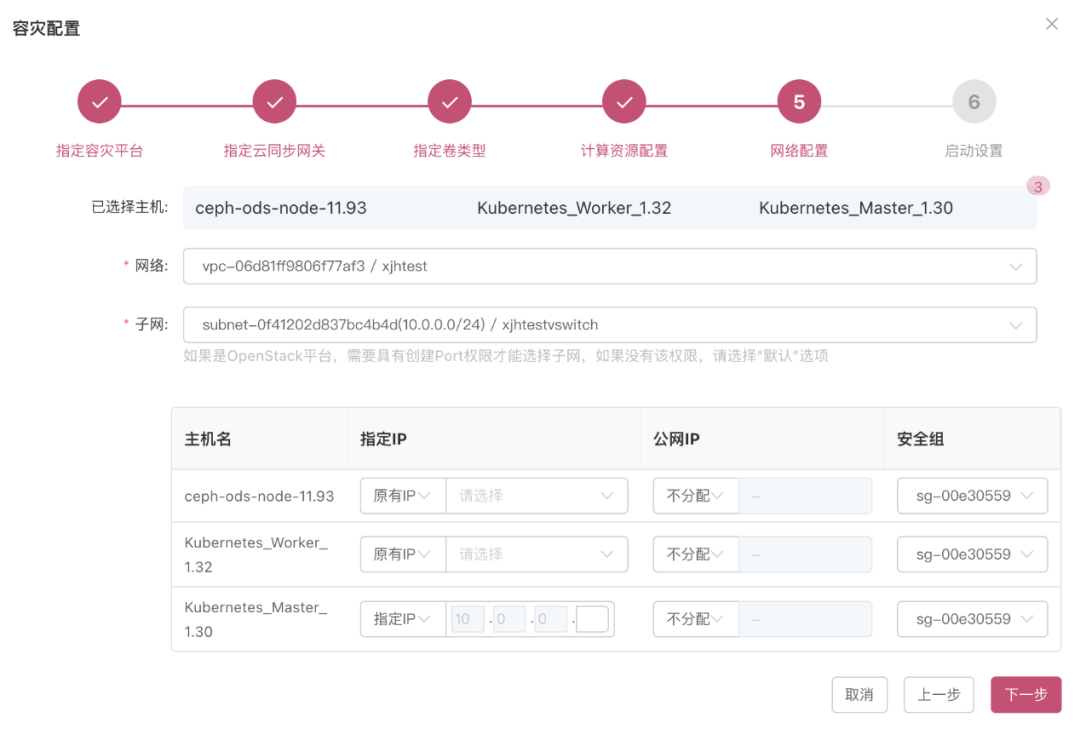The height and width of the screenshot is (729, 1080).
Task: Open security group dropdown for ceph-ods-node-11.93
Action: point(972,495)
